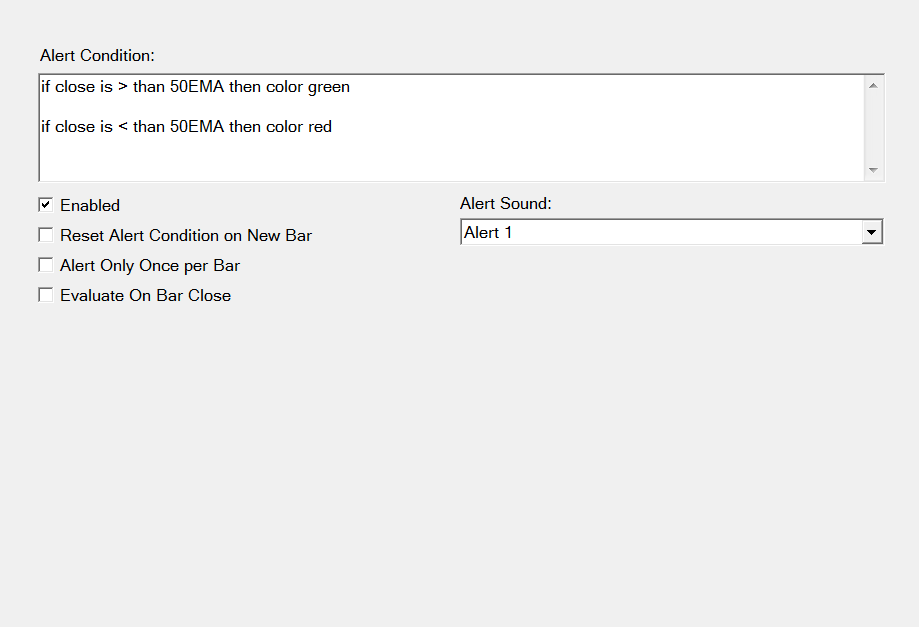Image resolution: width=919 pixels, height=627 pixels.
Task: Enable the Evaluate On Bar Close checkbox
Action: [45, 295]
